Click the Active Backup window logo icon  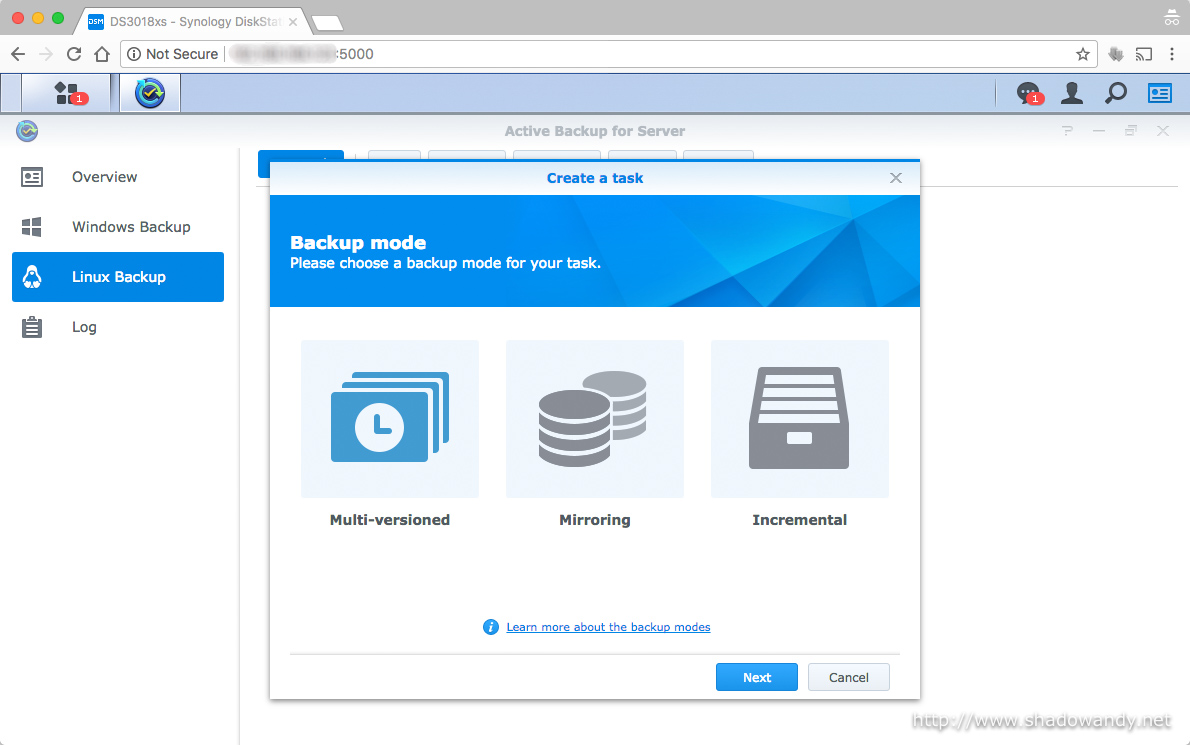[27, 131]
